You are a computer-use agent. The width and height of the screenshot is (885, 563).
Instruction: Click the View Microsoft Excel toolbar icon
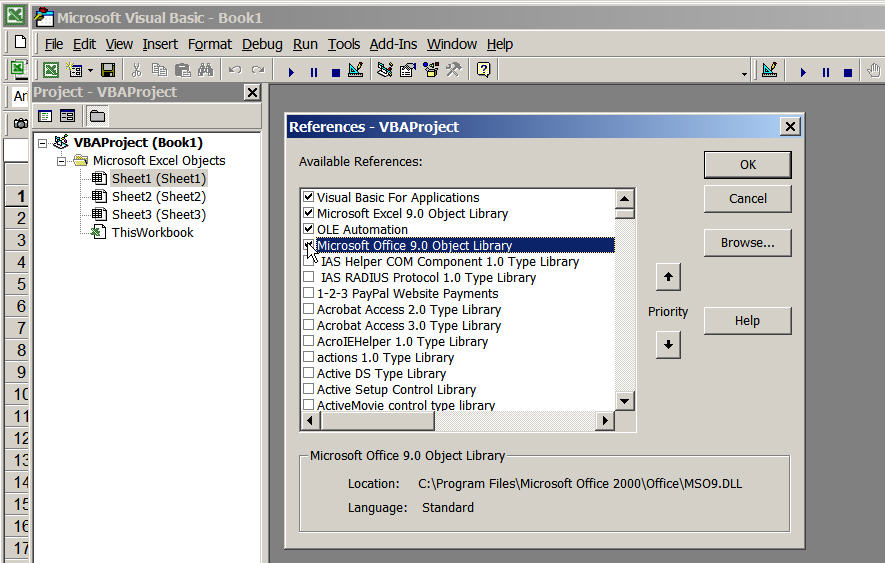click(50, 70)
